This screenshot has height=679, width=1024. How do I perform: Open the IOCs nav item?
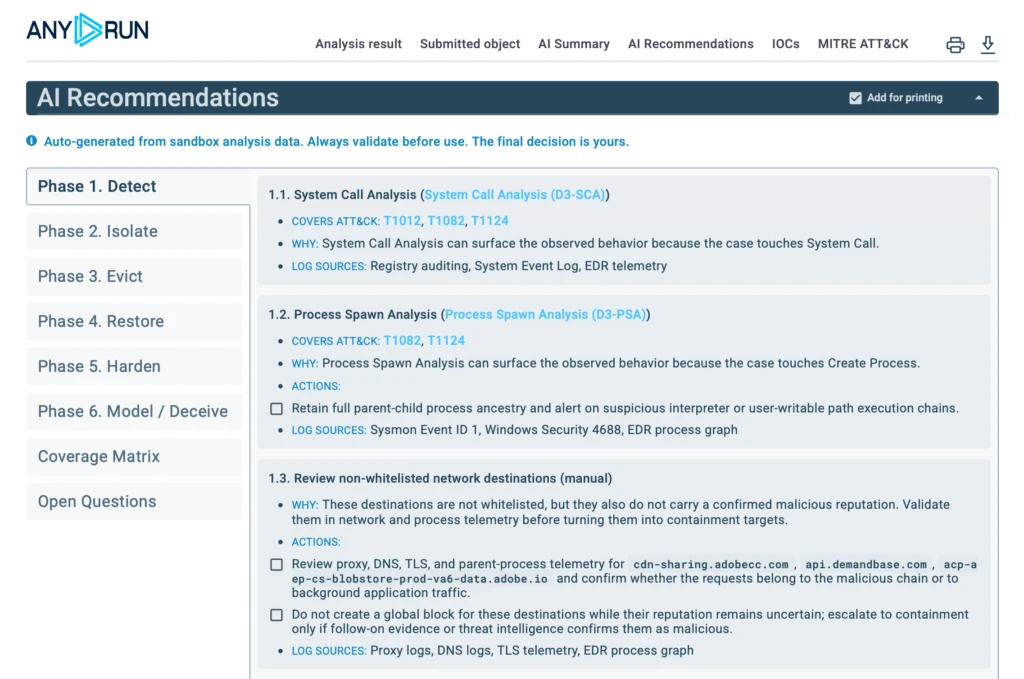pos(786,44)
